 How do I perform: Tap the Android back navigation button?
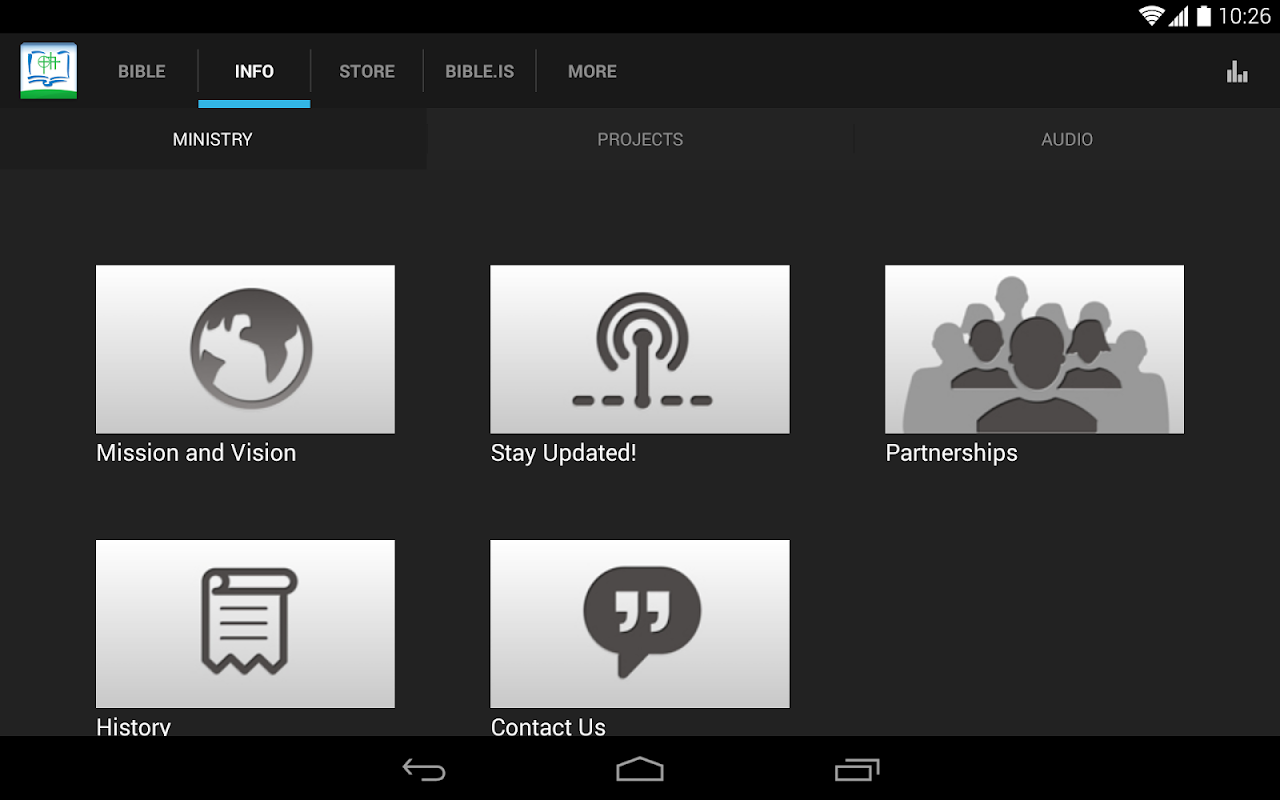(x=424, y=769)
